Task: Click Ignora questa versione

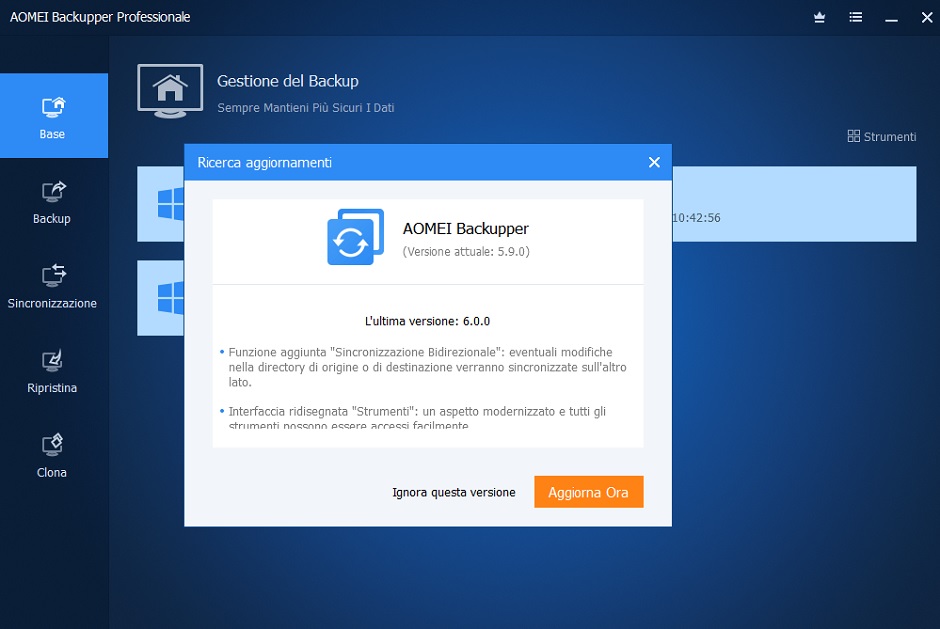Action: click(x=454, y=492)
